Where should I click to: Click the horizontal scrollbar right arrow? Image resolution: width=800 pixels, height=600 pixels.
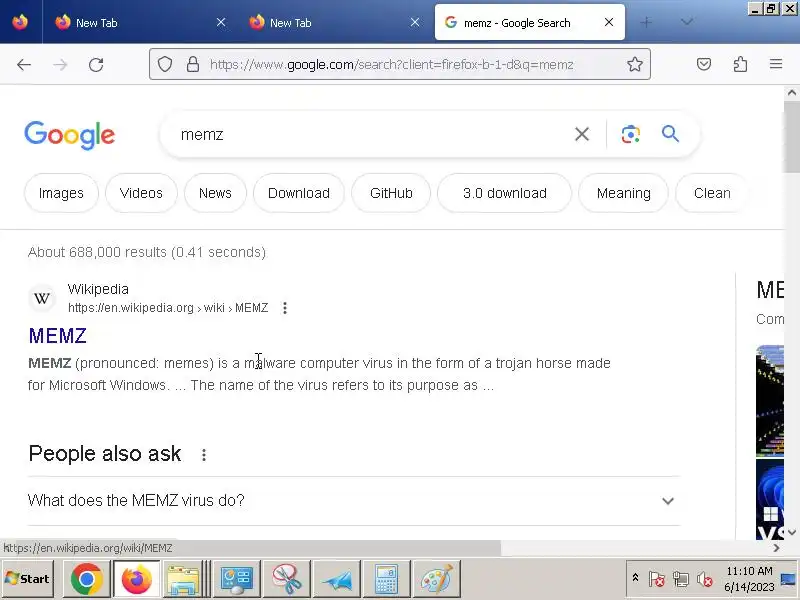tap(777, 548)
